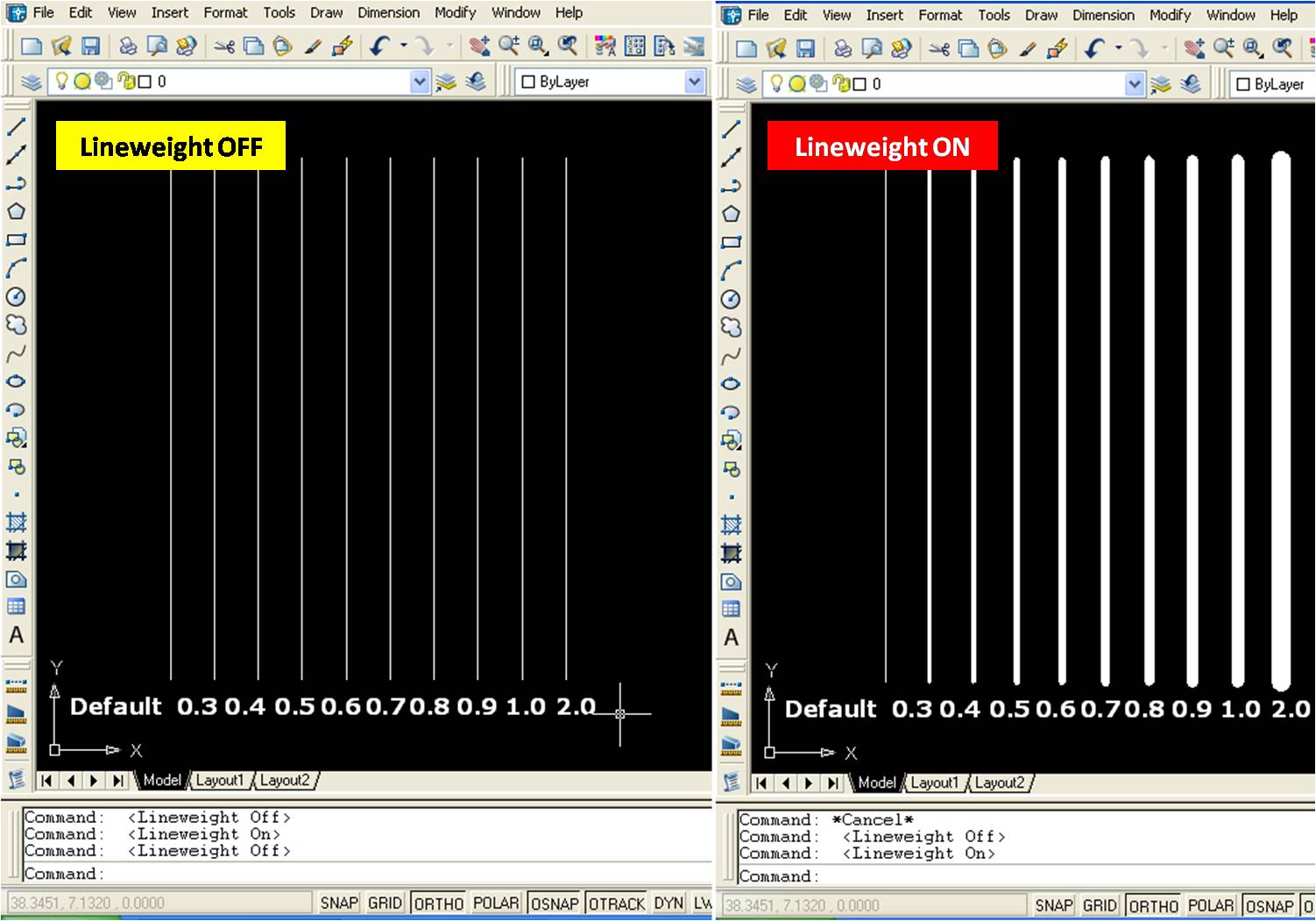1316x921 pixels.
Task: Click the Plot icon
Action: click(127, 46)
